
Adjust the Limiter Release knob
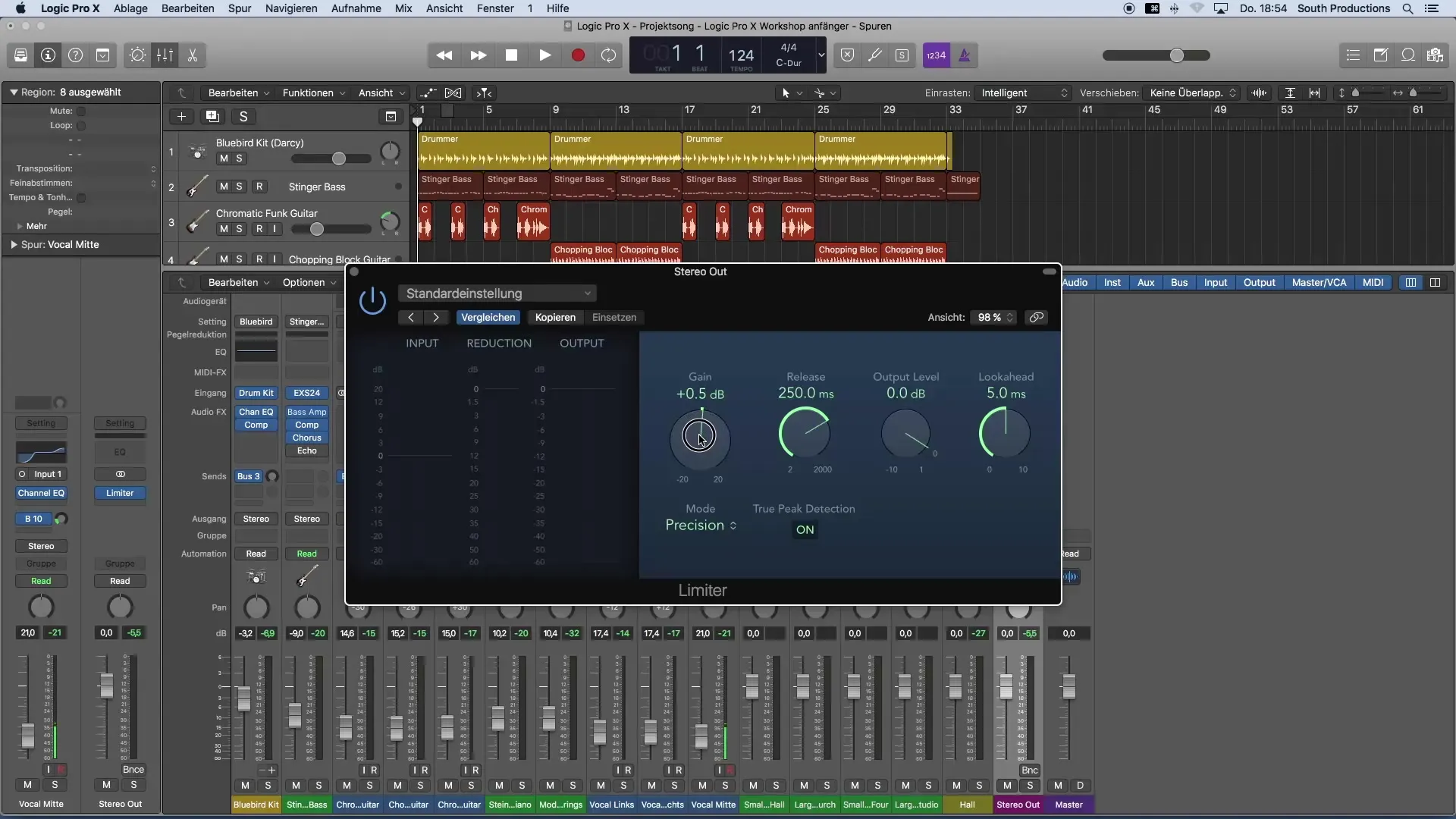pos(805,432)
